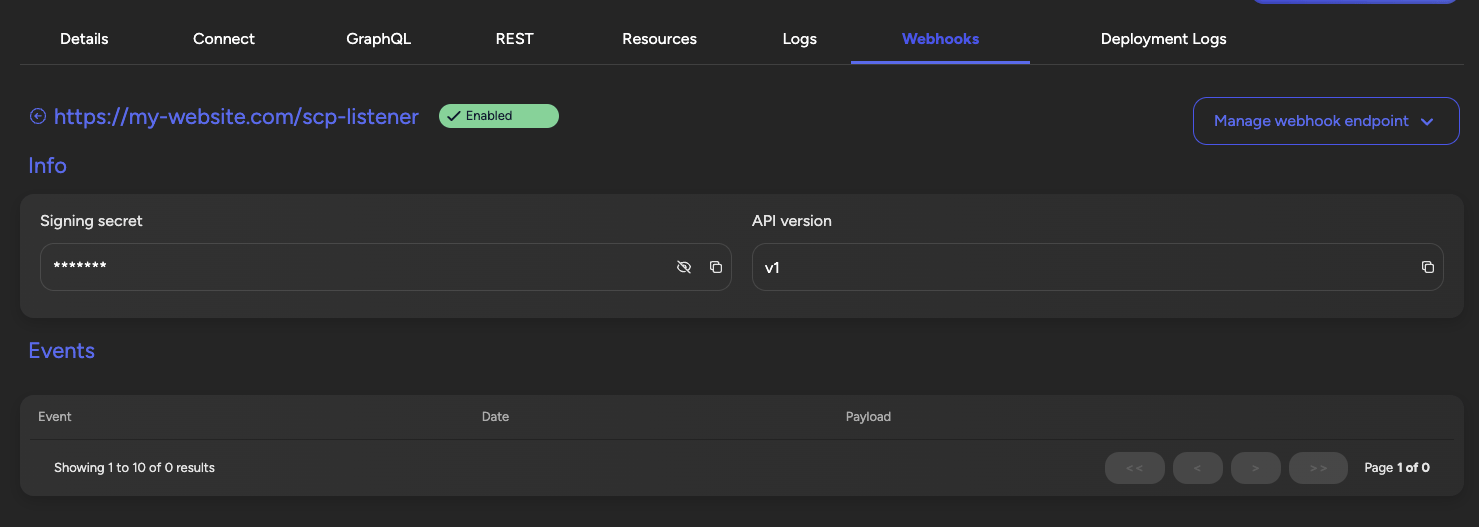Copy the API version value

pyautogui.click(x=1428, y=267)
